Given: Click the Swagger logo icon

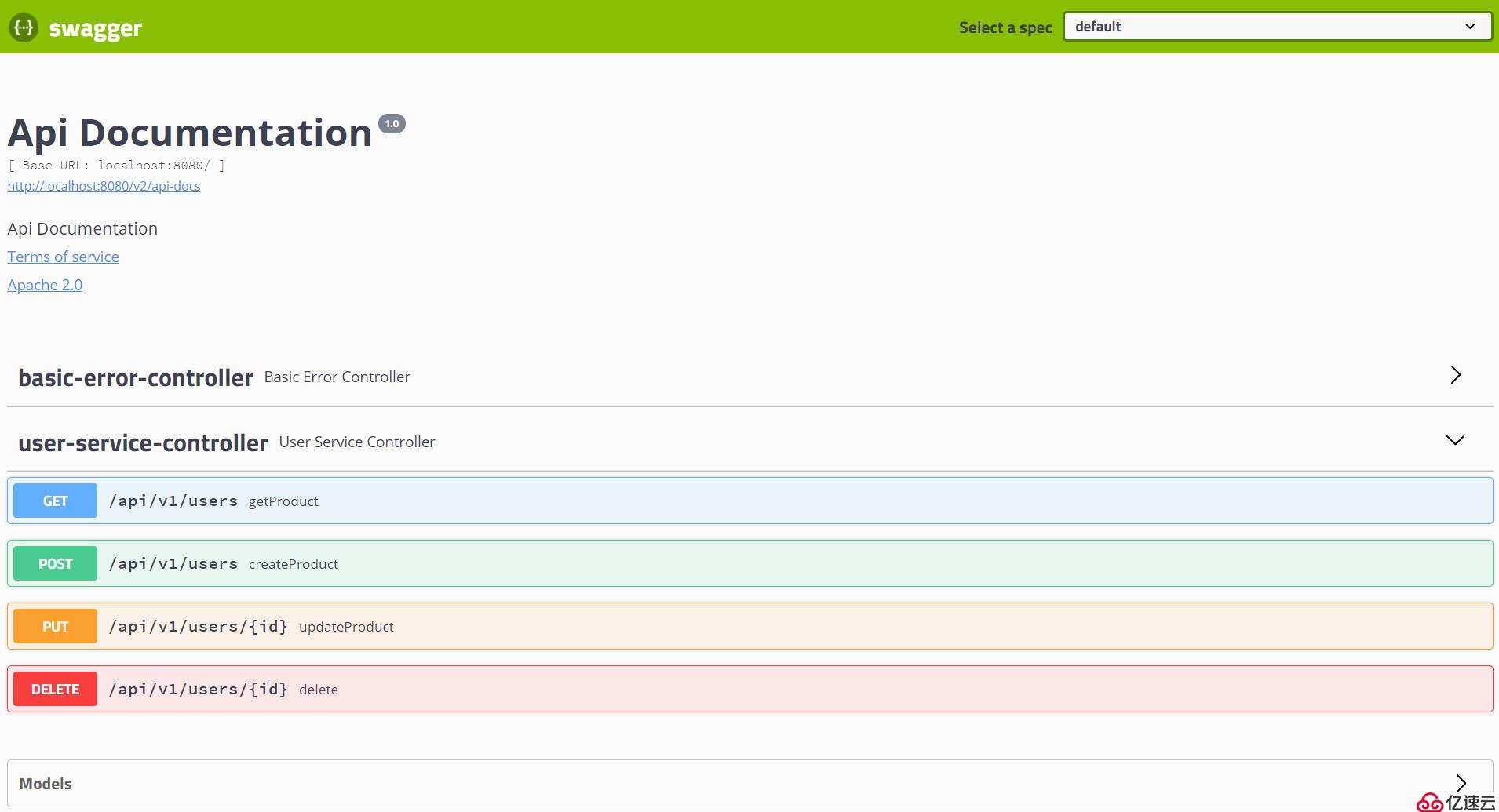Looking at the screenshot, I should pyautogui.click(x=24, y=27).
